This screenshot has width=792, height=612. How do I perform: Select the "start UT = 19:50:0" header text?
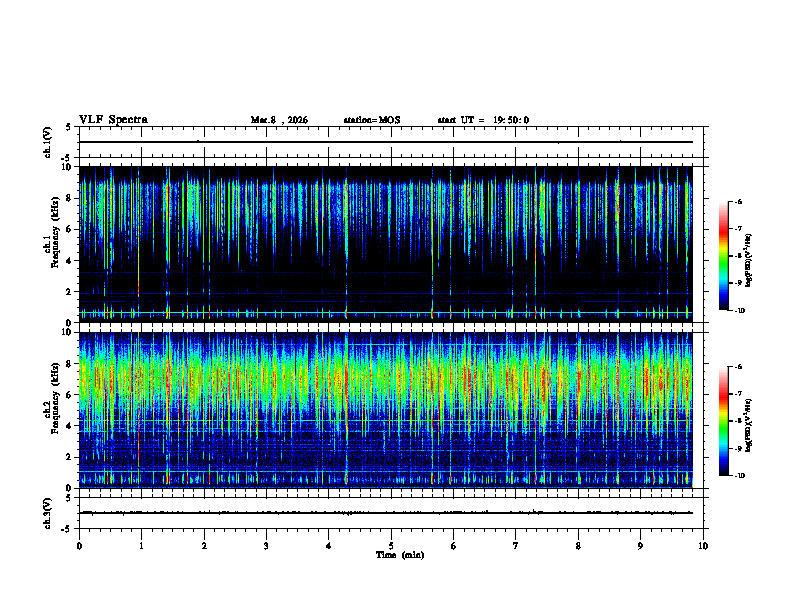[483, 120]
